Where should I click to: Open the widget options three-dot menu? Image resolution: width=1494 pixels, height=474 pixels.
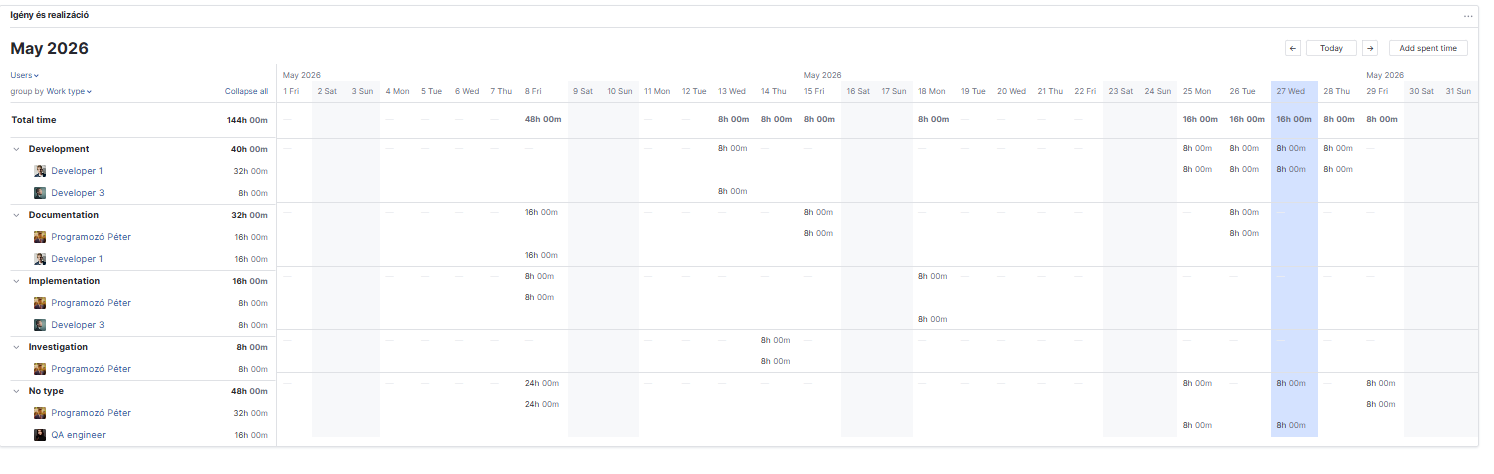click(x=1468, y=16)
